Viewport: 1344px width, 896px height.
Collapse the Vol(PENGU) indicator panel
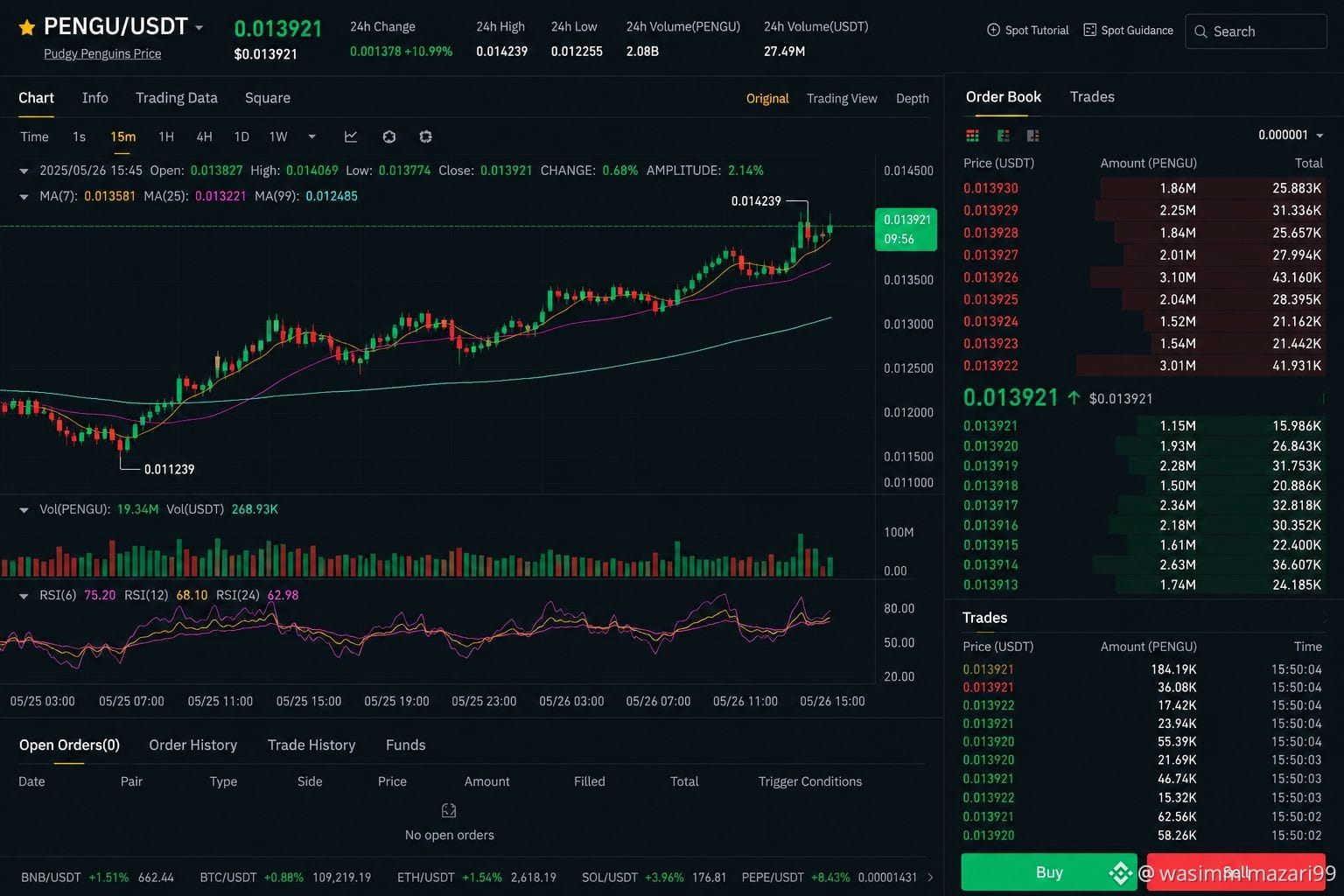tap(24, 509)
